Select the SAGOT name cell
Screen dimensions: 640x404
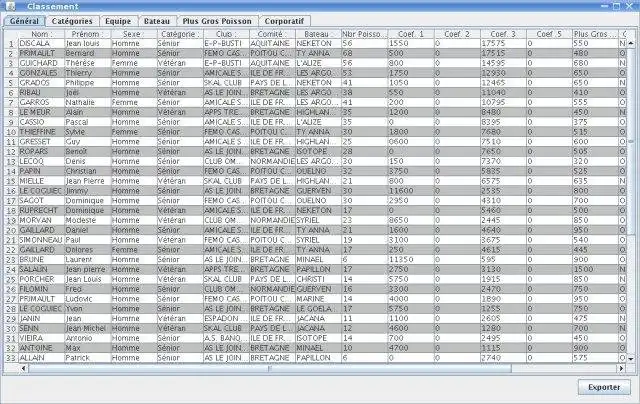(41, 200)
